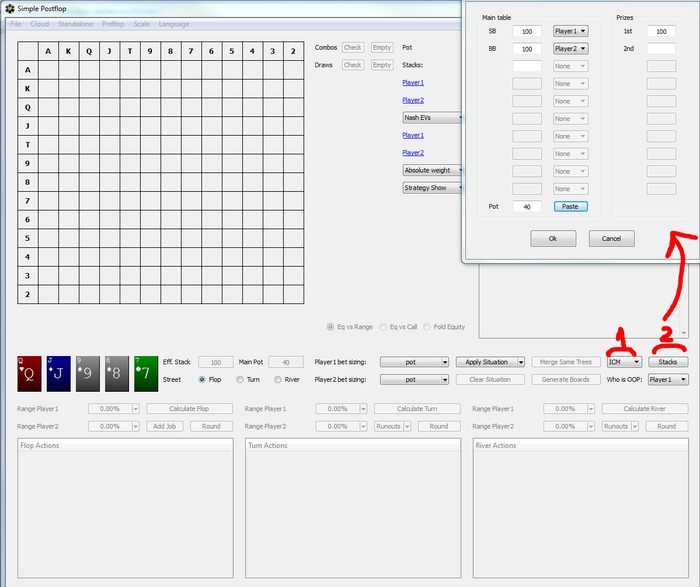Click the Flop Round button
Image resolution: width=700 pixels, height=587 pixels.
coord(211,426)
